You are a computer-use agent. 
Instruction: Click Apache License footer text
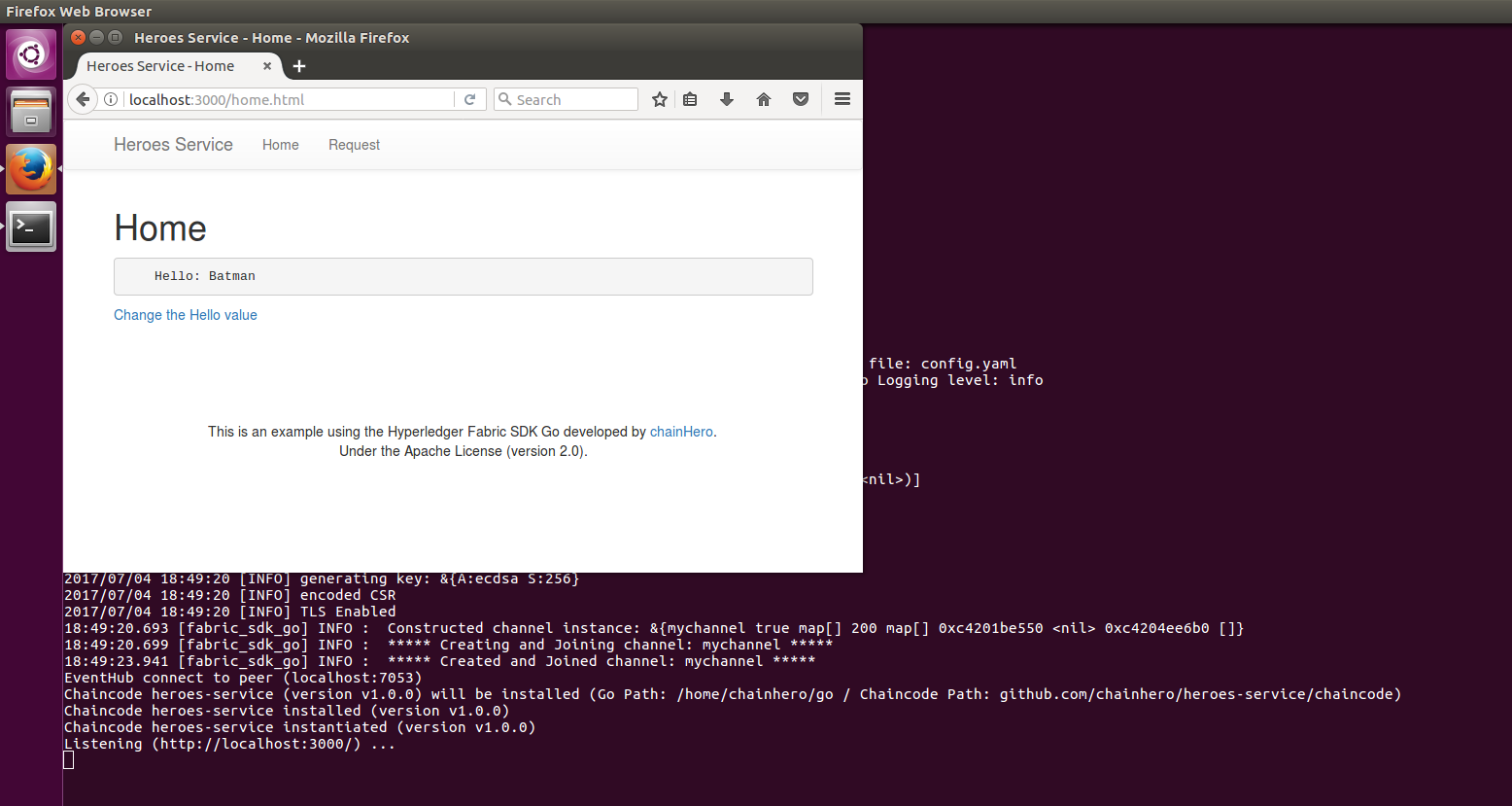464,451
